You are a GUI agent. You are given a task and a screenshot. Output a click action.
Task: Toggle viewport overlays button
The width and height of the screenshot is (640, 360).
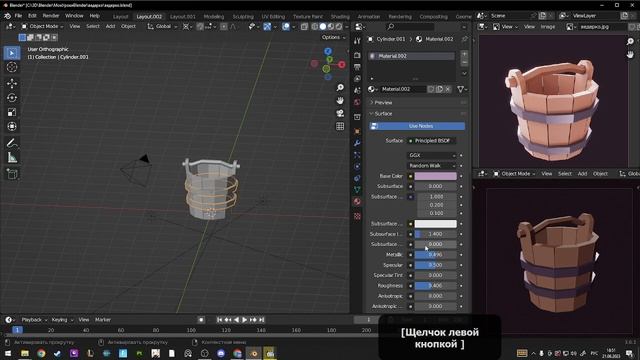coord(286,27)
